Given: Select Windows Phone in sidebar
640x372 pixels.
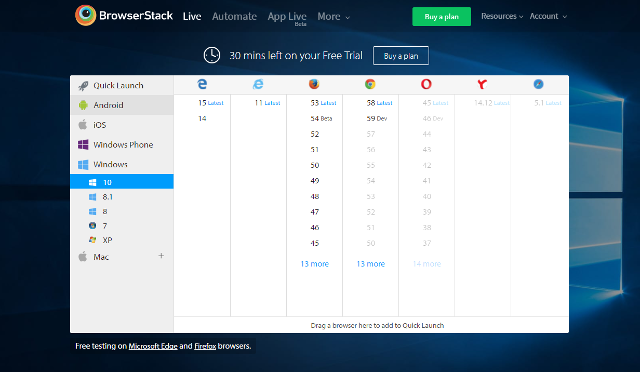Looking at the screenshot, I should click(122, 145).
